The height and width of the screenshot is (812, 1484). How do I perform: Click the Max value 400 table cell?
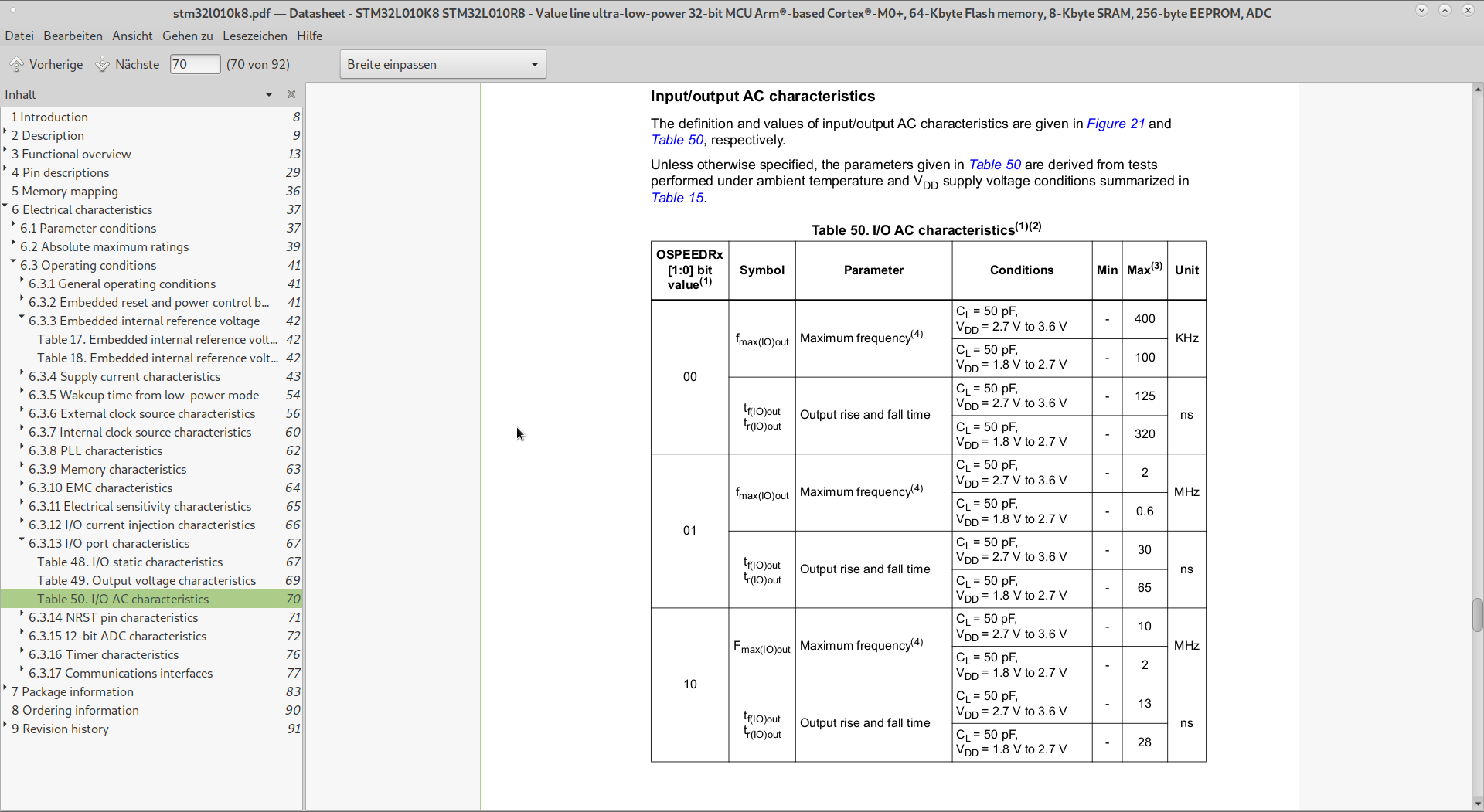coord(1145,319)
